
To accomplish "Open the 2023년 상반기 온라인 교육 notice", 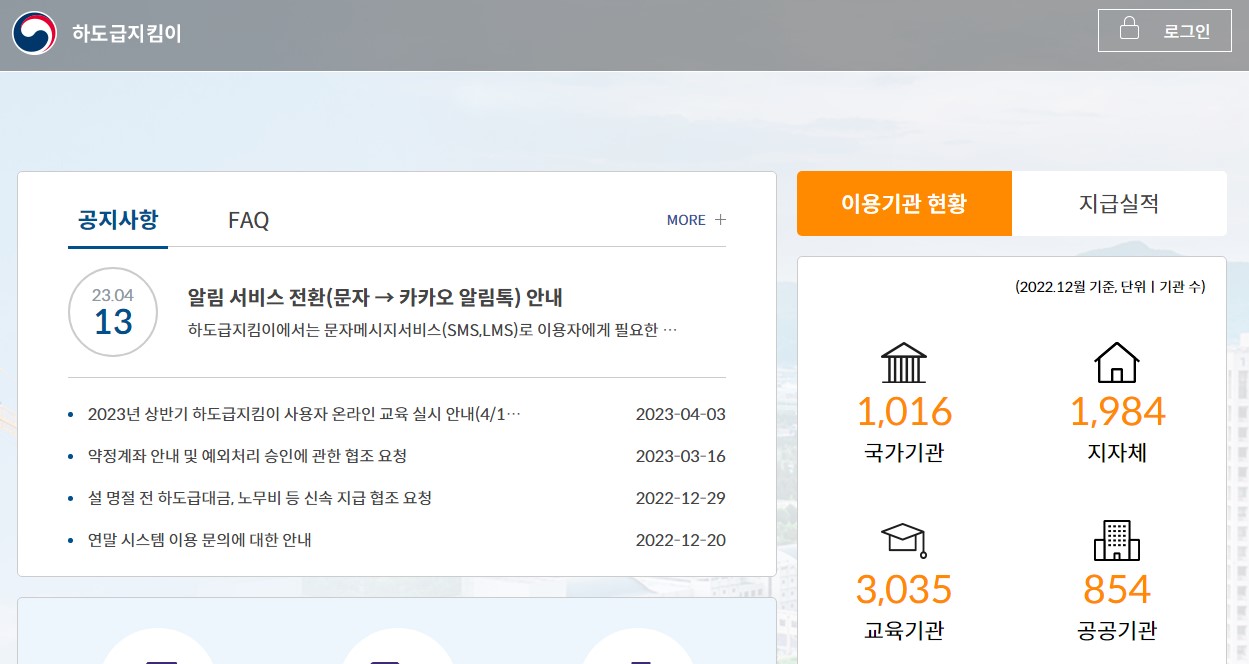I will (x=304, y=414).
